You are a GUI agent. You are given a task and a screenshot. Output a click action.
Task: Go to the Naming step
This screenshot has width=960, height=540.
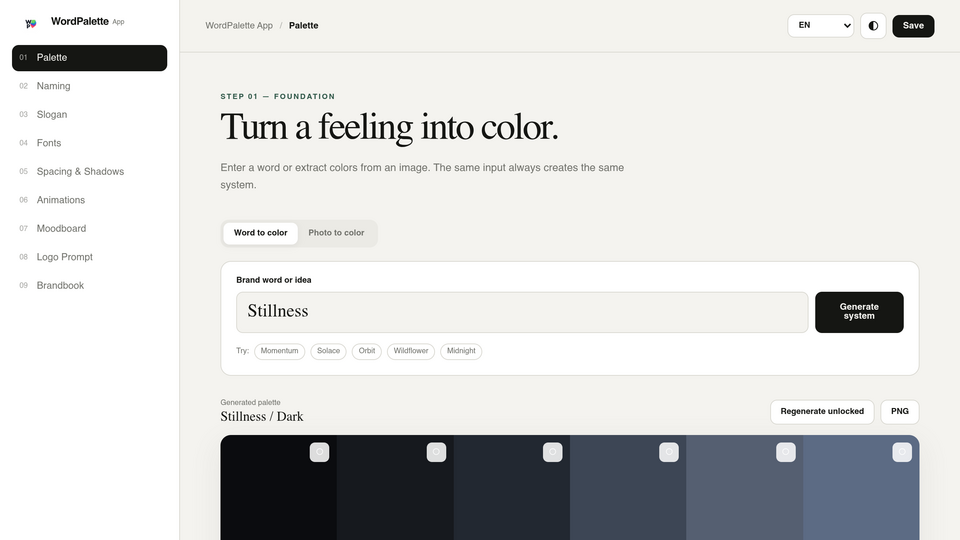89,86
